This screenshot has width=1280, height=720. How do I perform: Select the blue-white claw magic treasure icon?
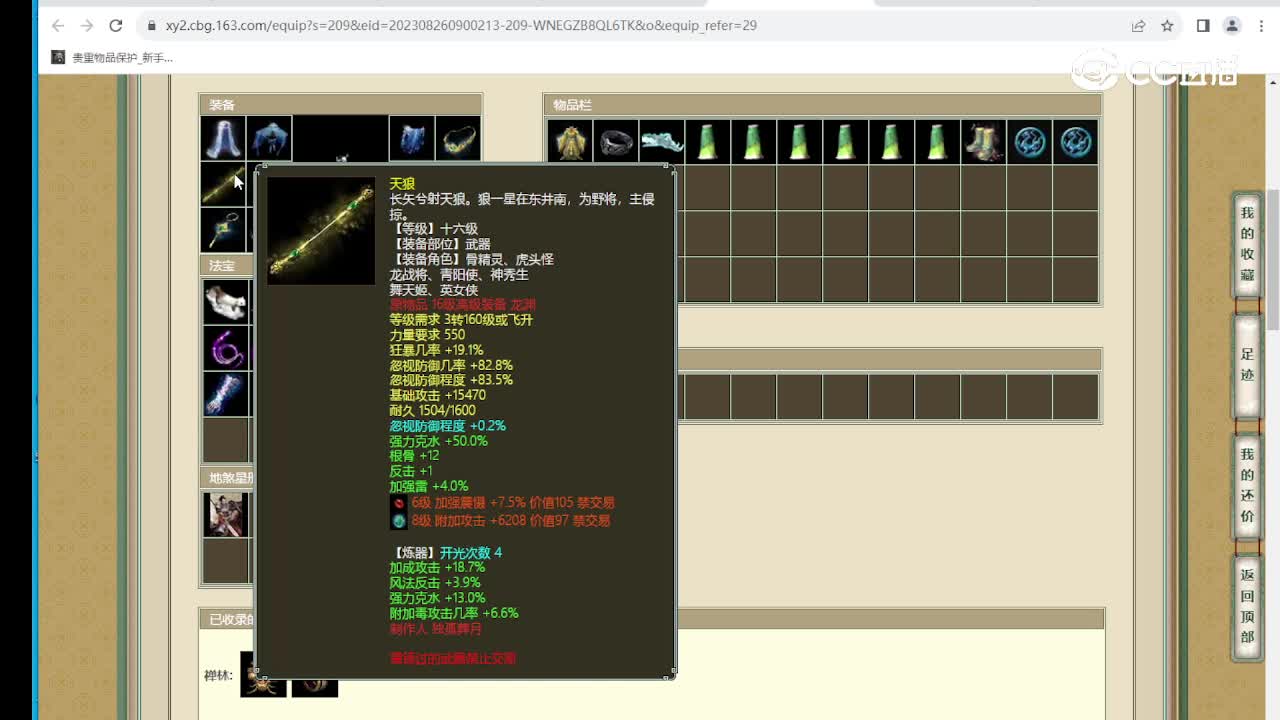pyautogui.click(x=226, y=394)
